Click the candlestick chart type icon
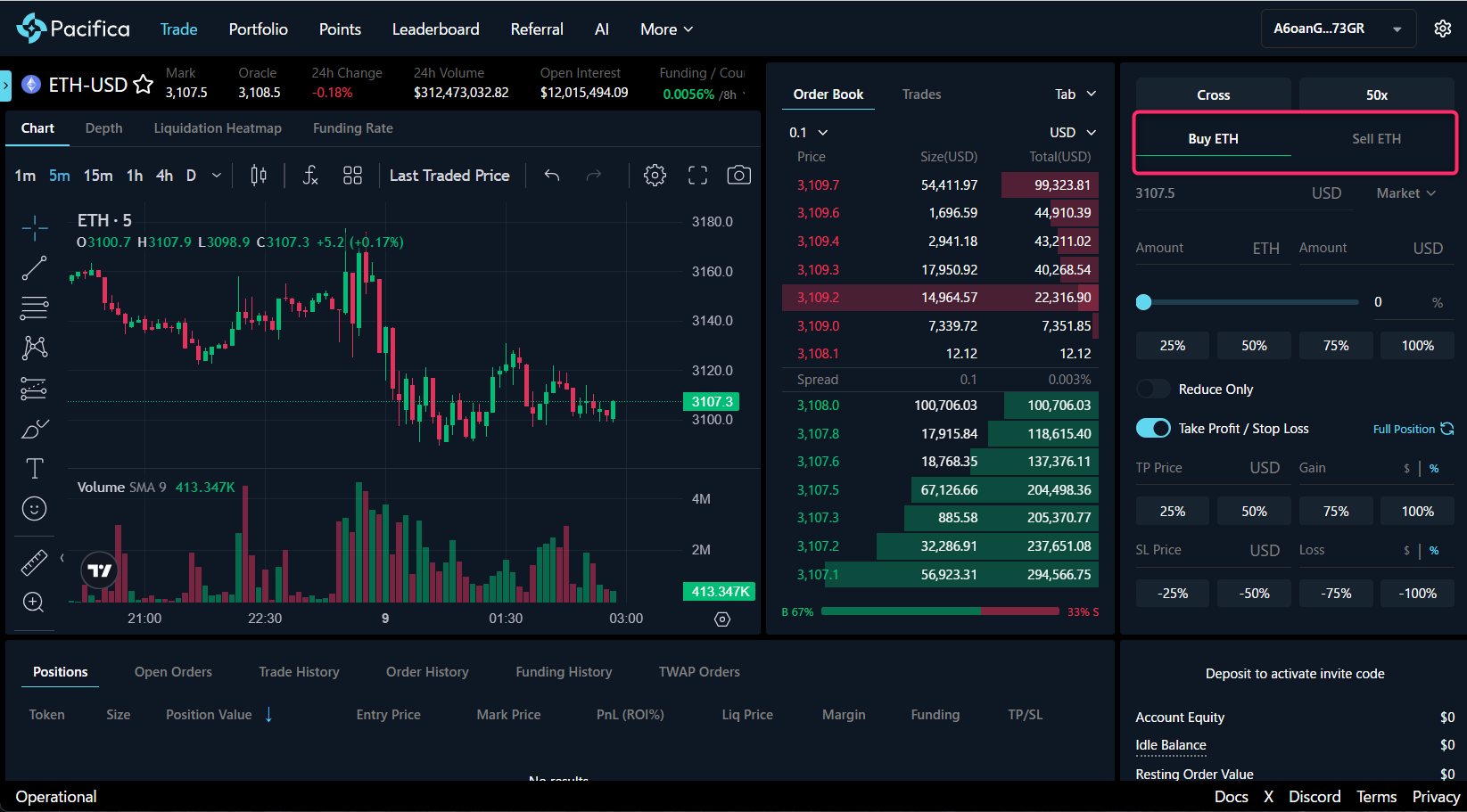 (259, 176)
